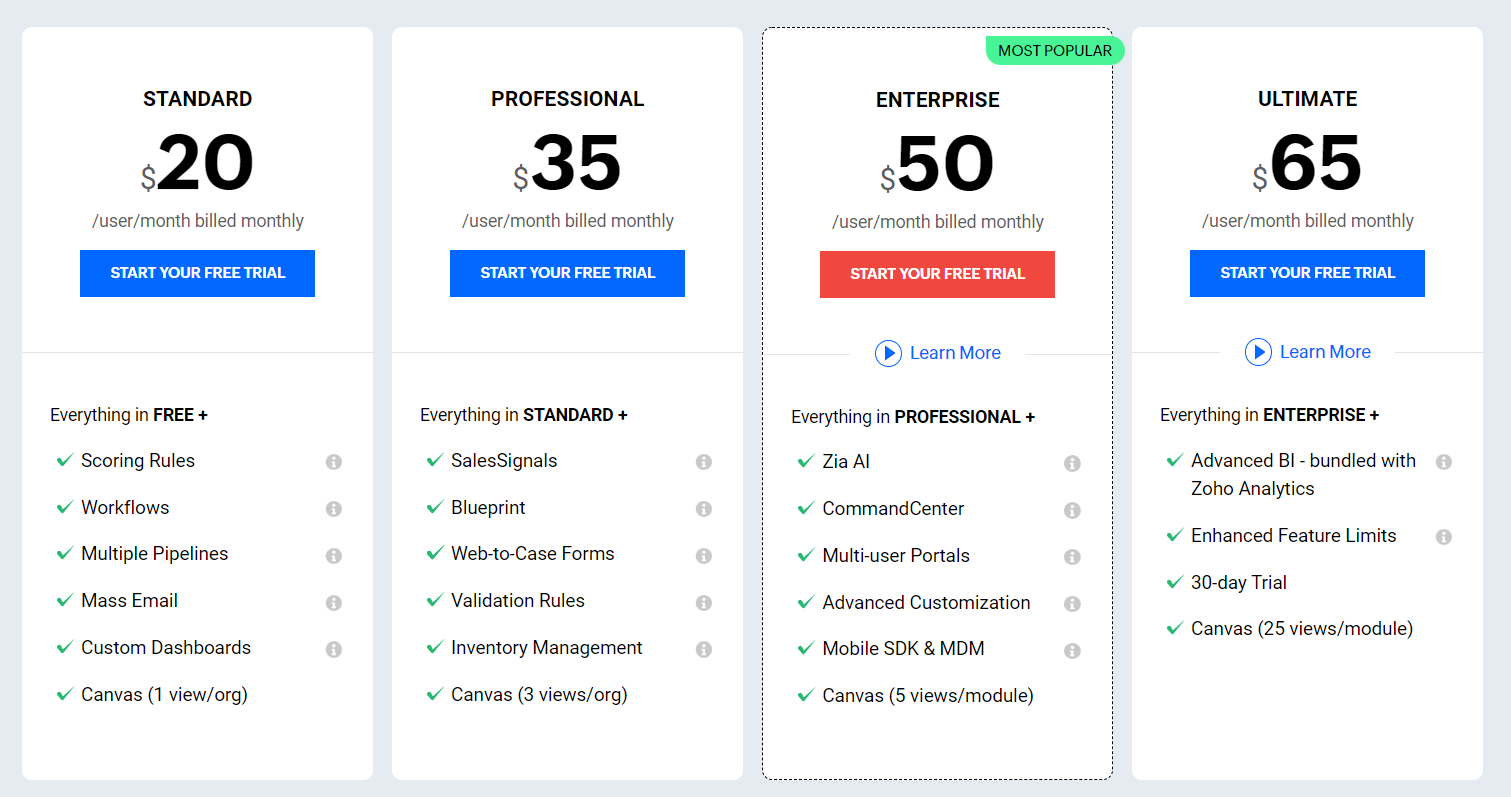
Task: Play the Enterprise Learn More video icon
Action: point(888,353)
